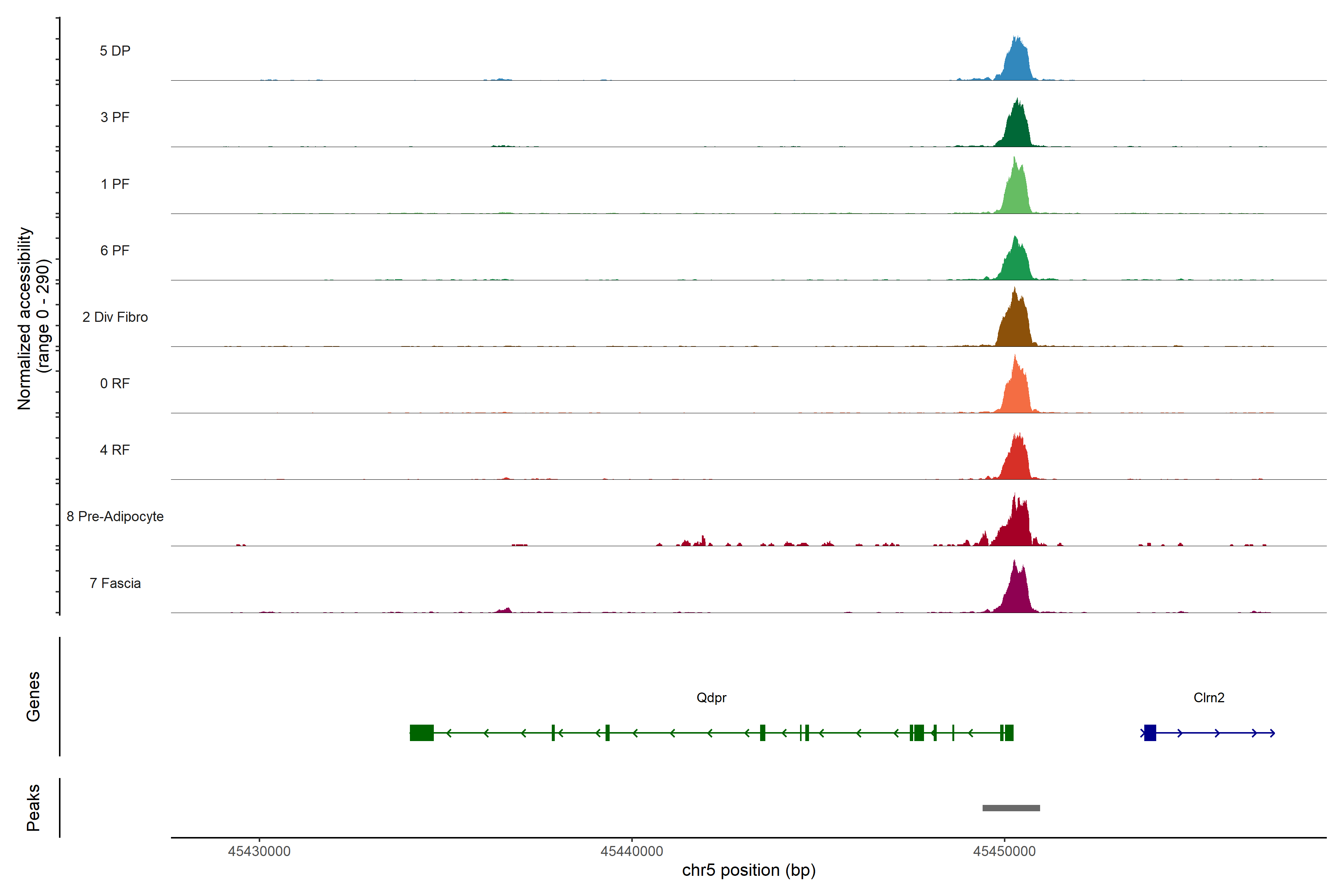Image resolution: width=1344 pixels, height=896 pixels.
Task: Click the orange 0 RF peak
Action: click(1017, 391)
